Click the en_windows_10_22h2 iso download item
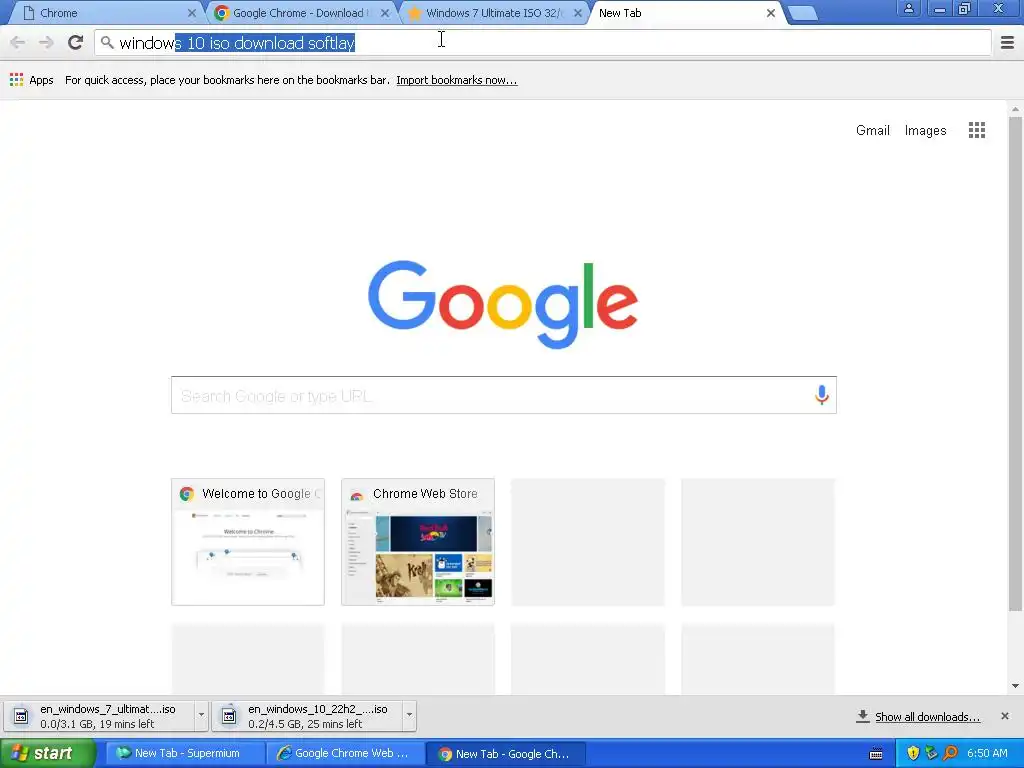 point(307,716)
